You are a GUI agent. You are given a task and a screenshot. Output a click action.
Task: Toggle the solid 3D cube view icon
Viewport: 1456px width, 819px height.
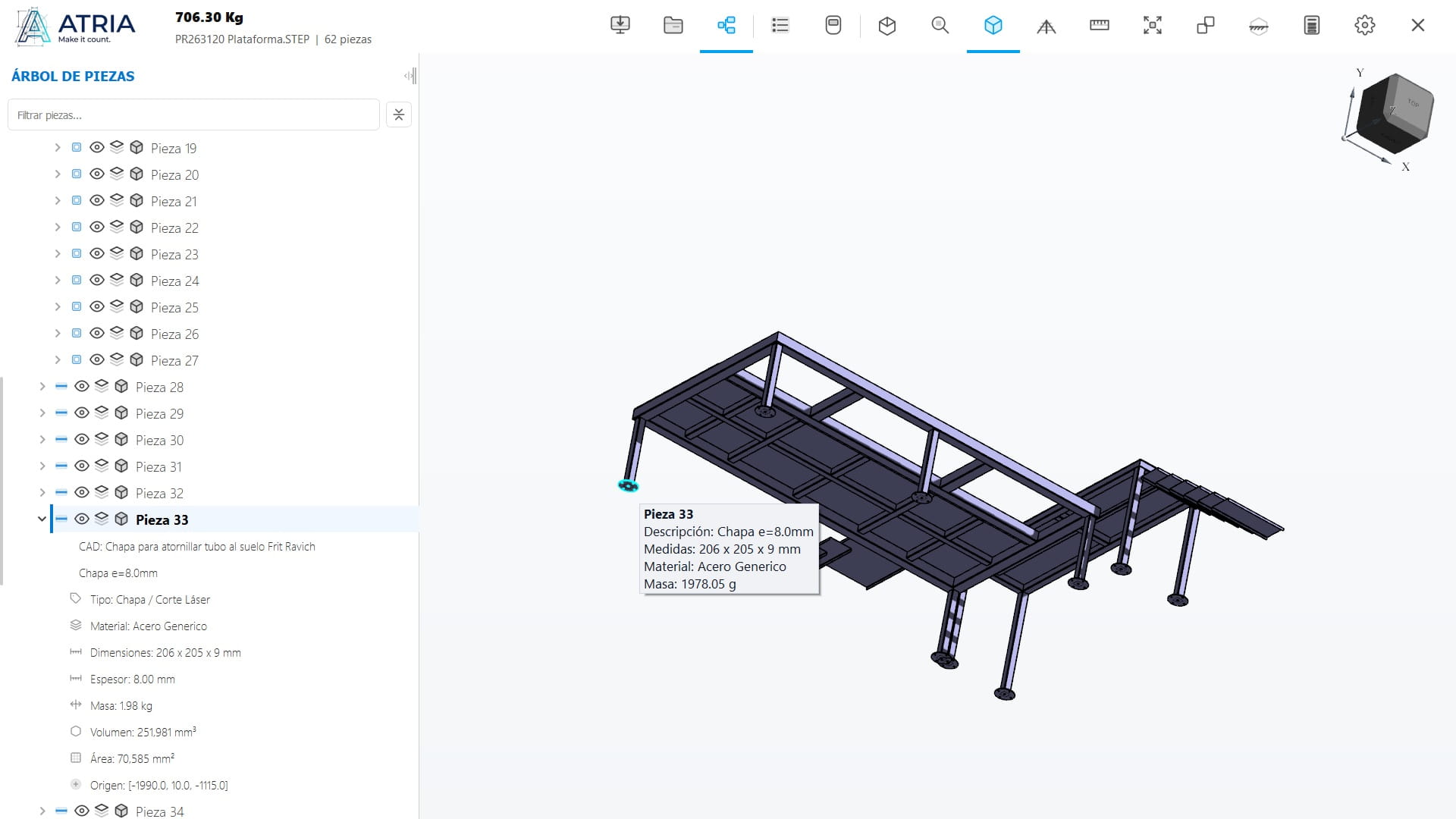pos(993,25)
